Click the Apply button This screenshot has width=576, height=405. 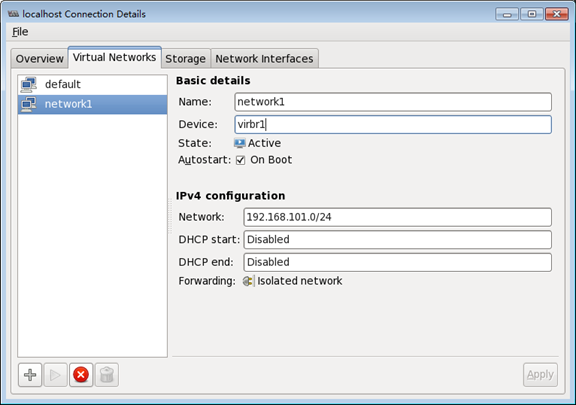[x=540, y=375]
